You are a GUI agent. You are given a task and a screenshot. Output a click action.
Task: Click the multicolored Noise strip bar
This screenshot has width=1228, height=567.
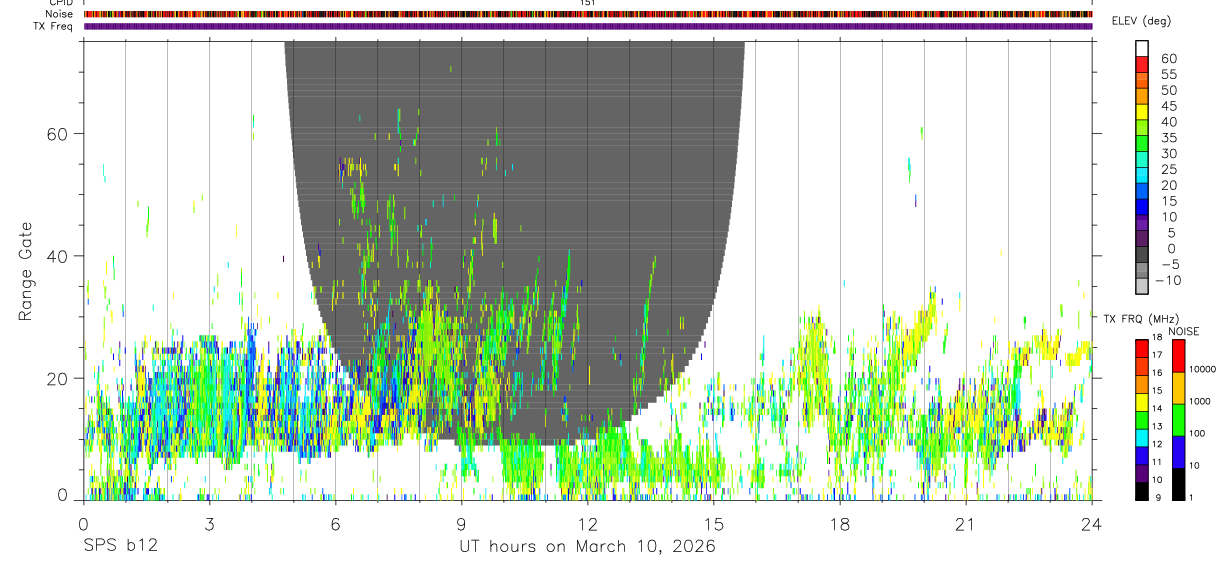click(588, 14)
